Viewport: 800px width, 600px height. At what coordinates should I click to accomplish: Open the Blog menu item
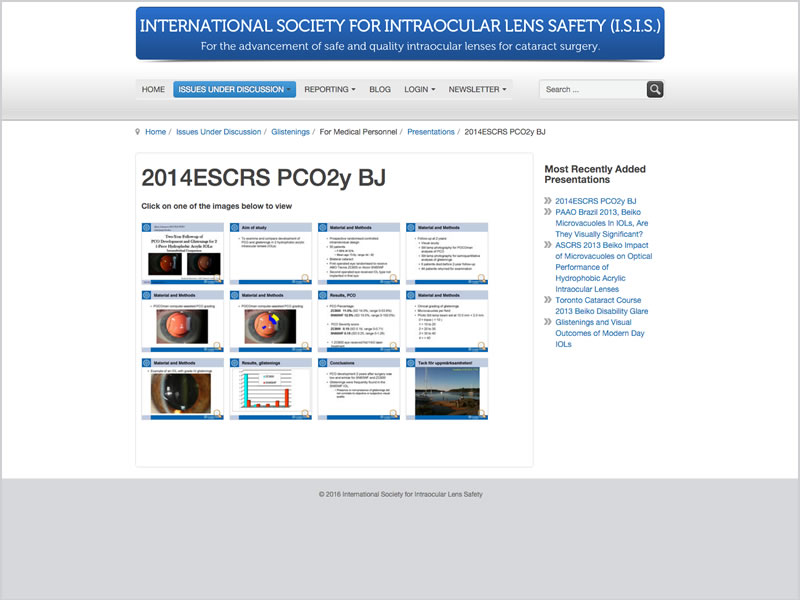[380, 89]
